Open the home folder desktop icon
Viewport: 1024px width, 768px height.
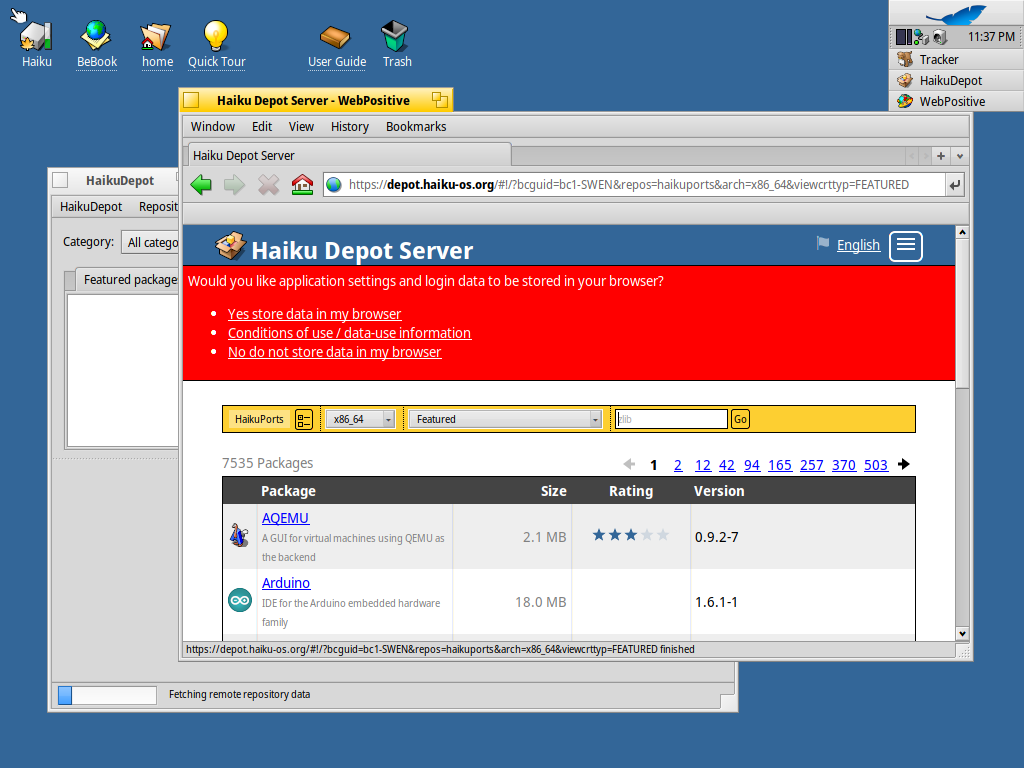156,36
